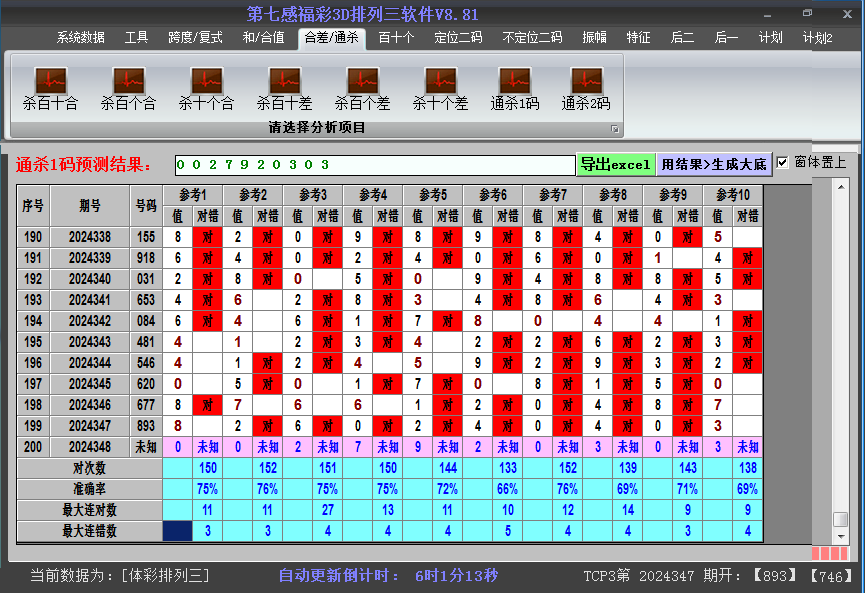Switch to the 百十个 tab
This screenshot has width=865, height=593.
pos(396,38)
